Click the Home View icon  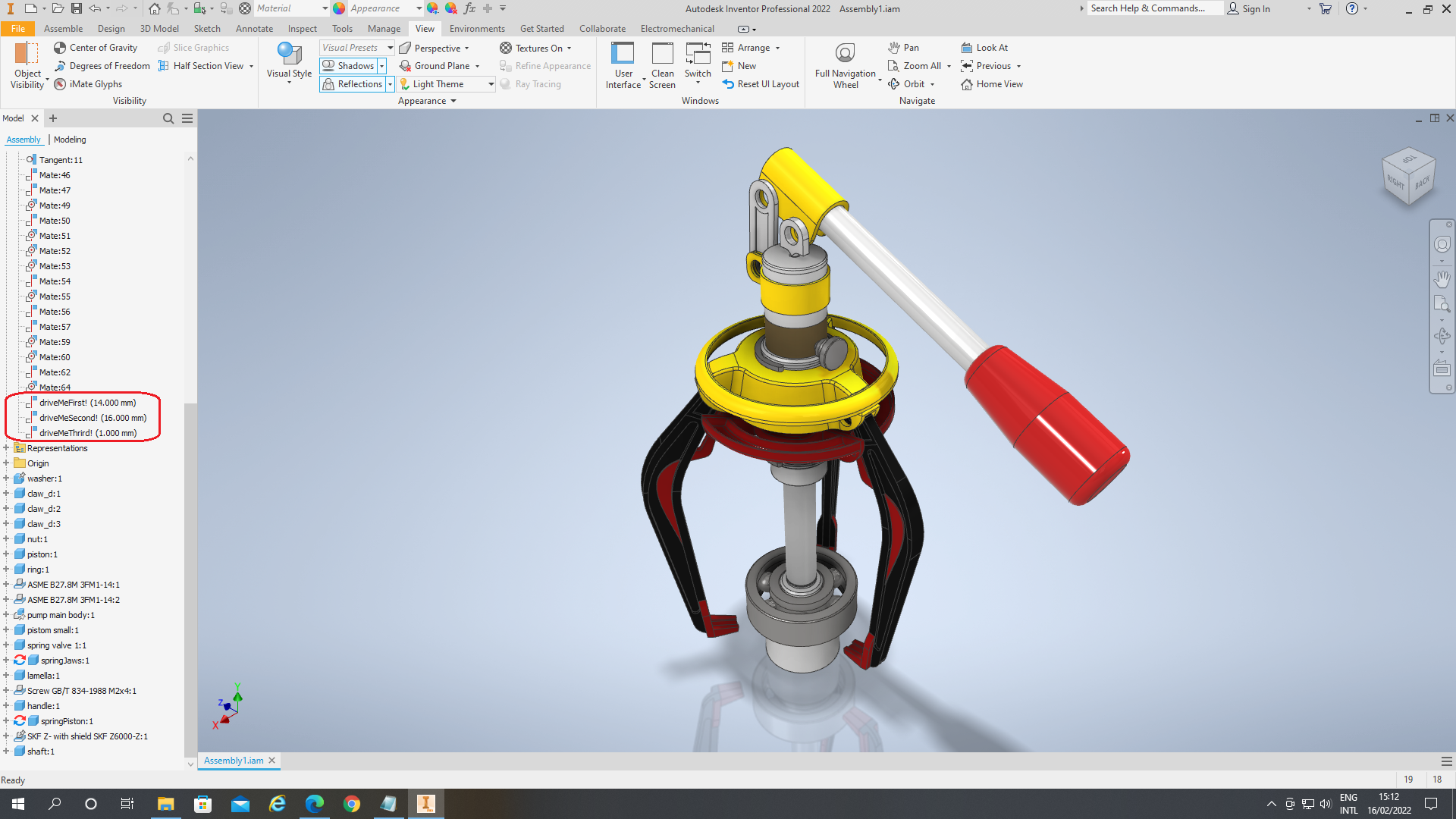(993, 84)
